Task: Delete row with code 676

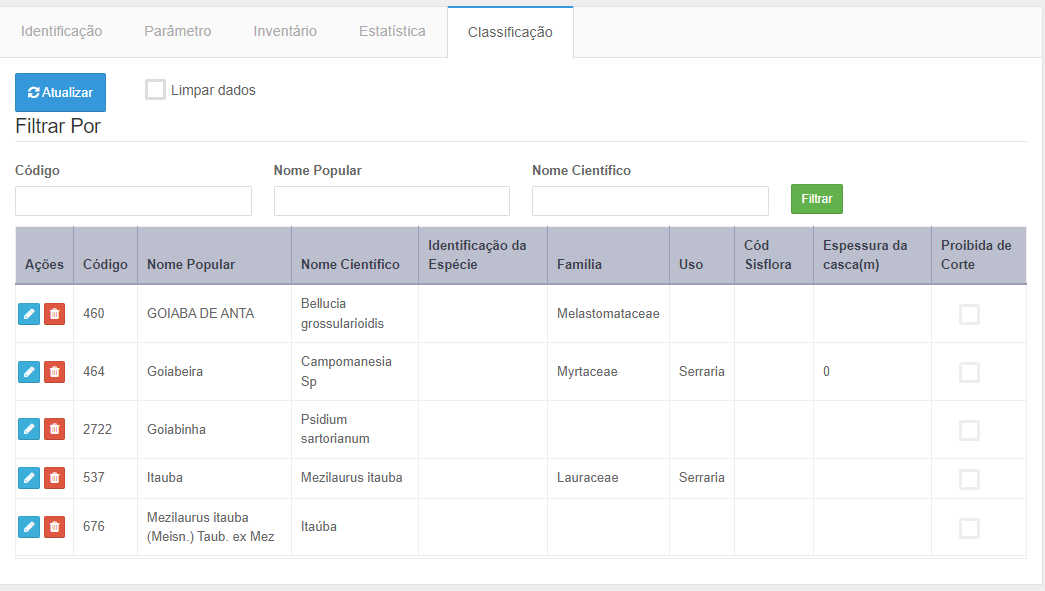Action: pyautogui.click(x=55, y=526)
